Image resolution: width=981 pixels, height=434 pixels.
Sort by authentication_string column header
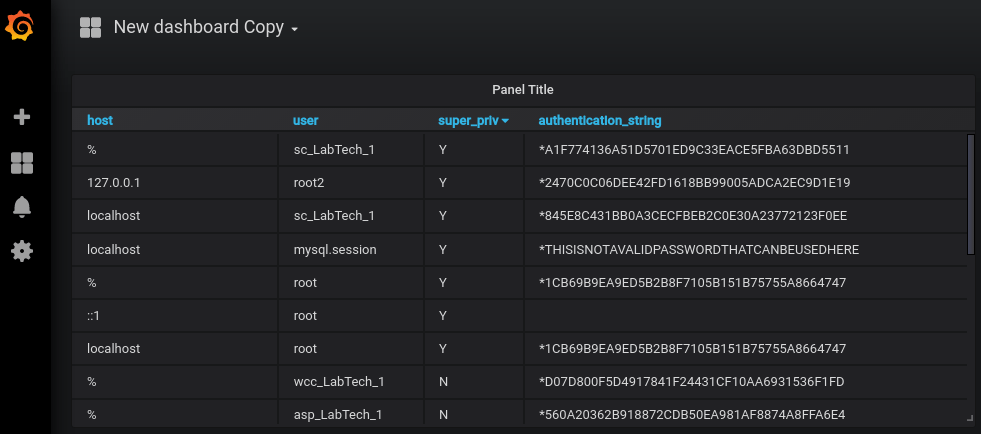pyautogui.click(x=600, y=121)
